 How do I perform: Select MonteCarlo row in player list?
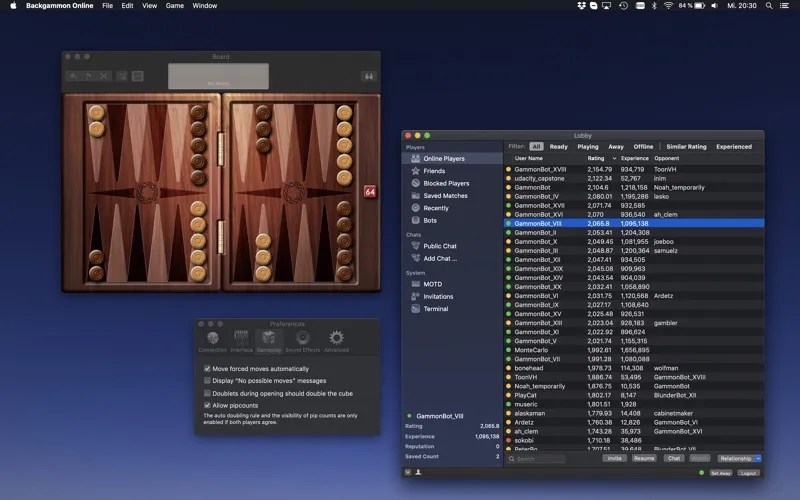634,350
